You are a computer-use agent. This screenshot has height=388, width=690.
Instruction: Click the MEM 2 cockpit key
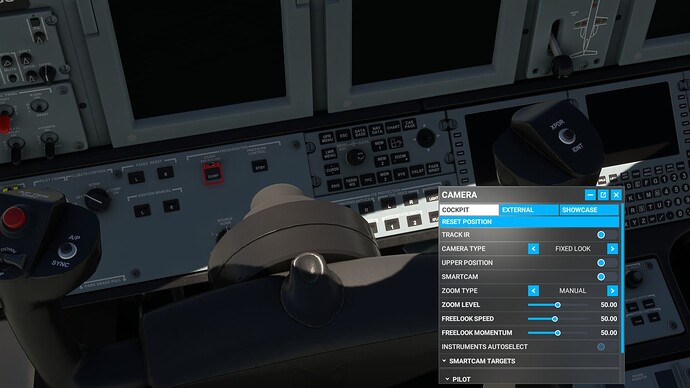[x=382, y=161]
